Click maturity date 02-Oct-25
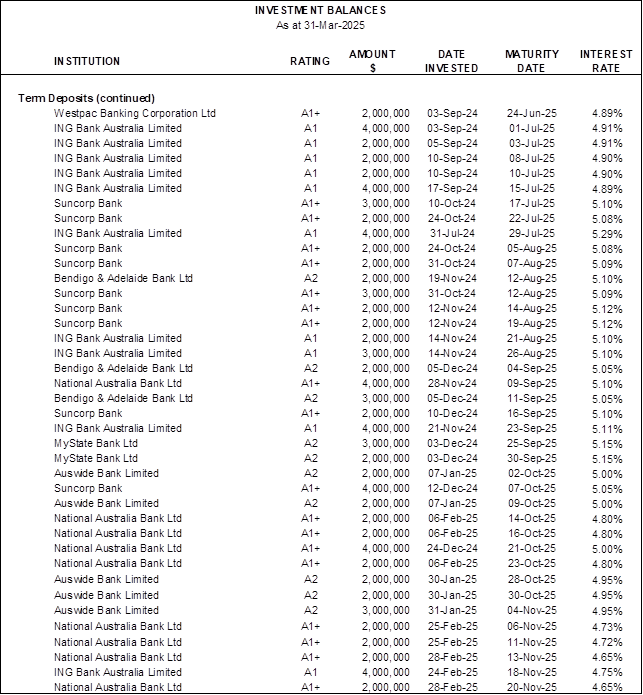This screenshot has height=695, width=643. (532, 474)
